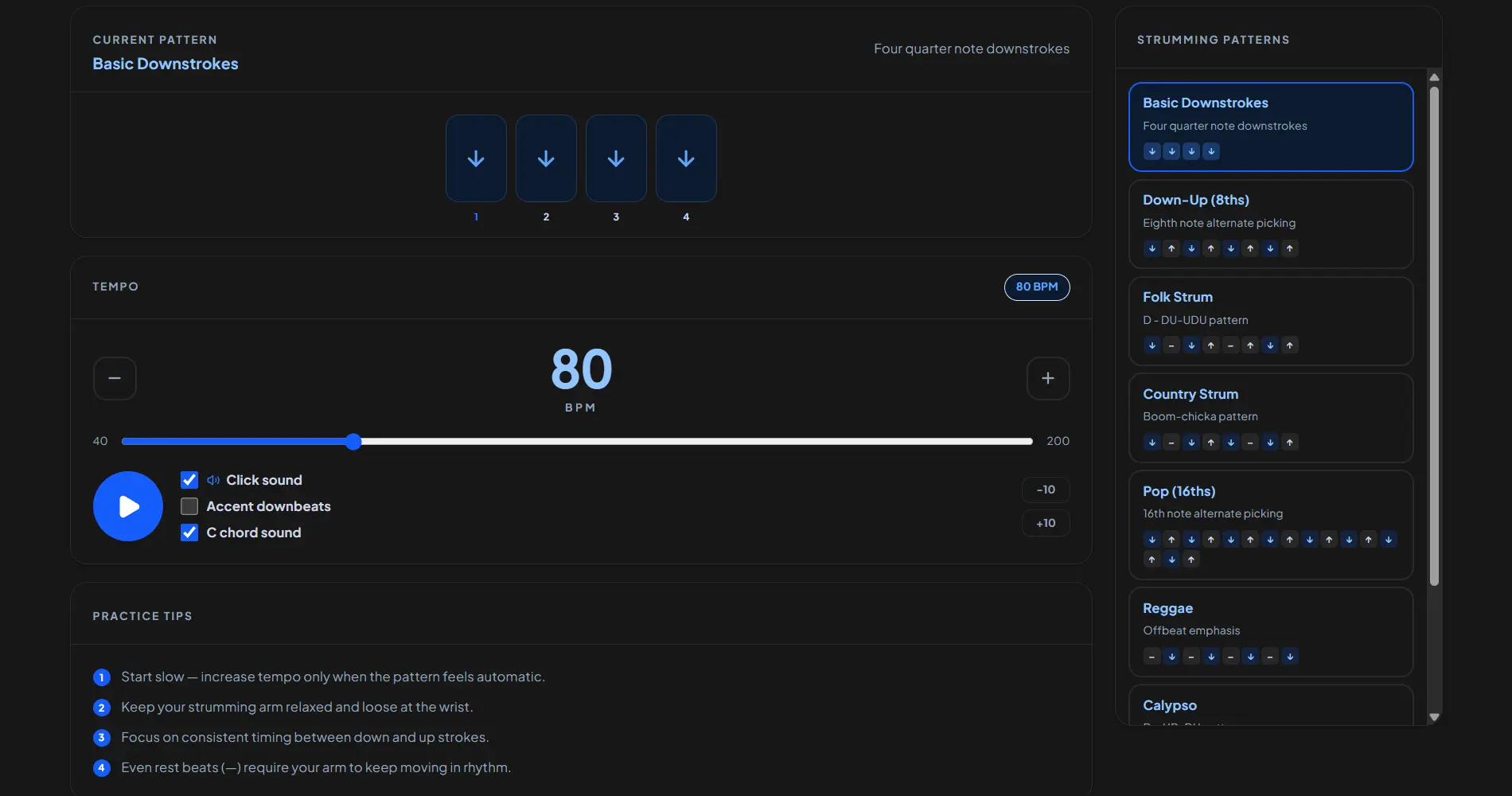
Task: Click the tip about consistent timing between strokes
Action: tap(305, 737)
